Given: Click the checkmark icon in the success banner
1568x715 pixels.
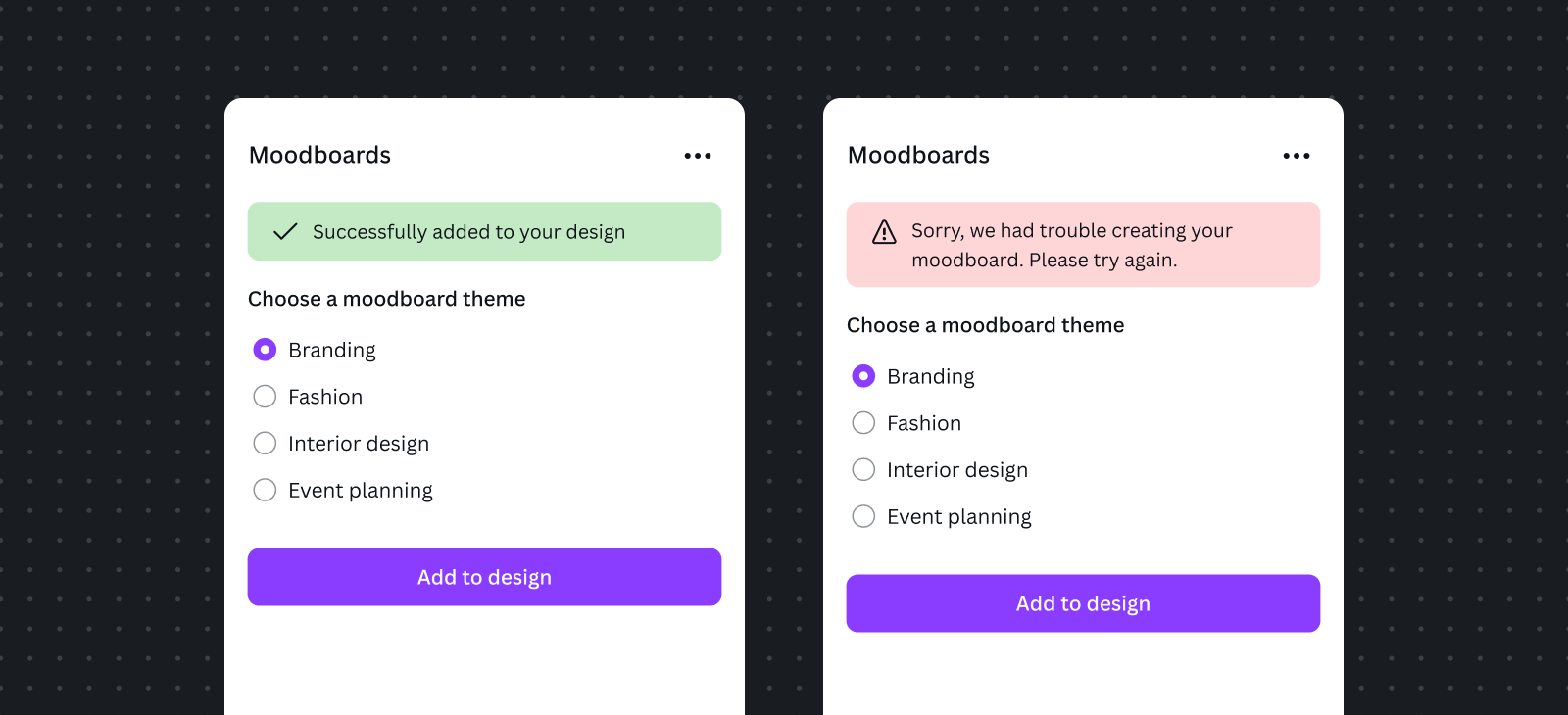Looking at the screenshot, I should click(x=285, y=232).
